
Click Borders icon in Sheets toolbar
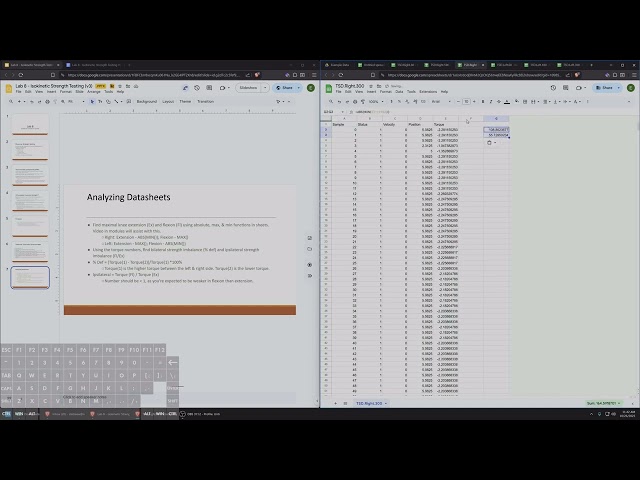(525, 101)
